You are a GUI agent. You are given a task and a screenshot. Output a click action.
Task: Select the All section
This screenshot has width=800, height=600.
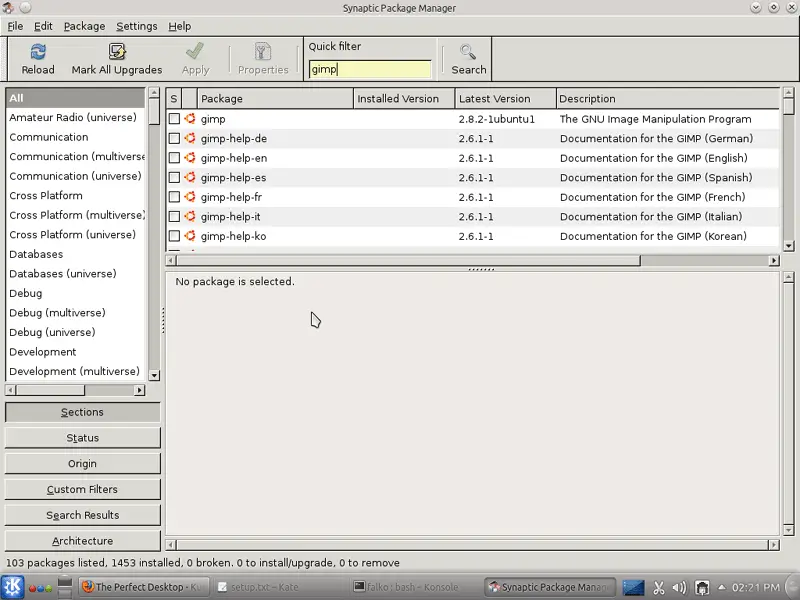[x=75, y=98]
